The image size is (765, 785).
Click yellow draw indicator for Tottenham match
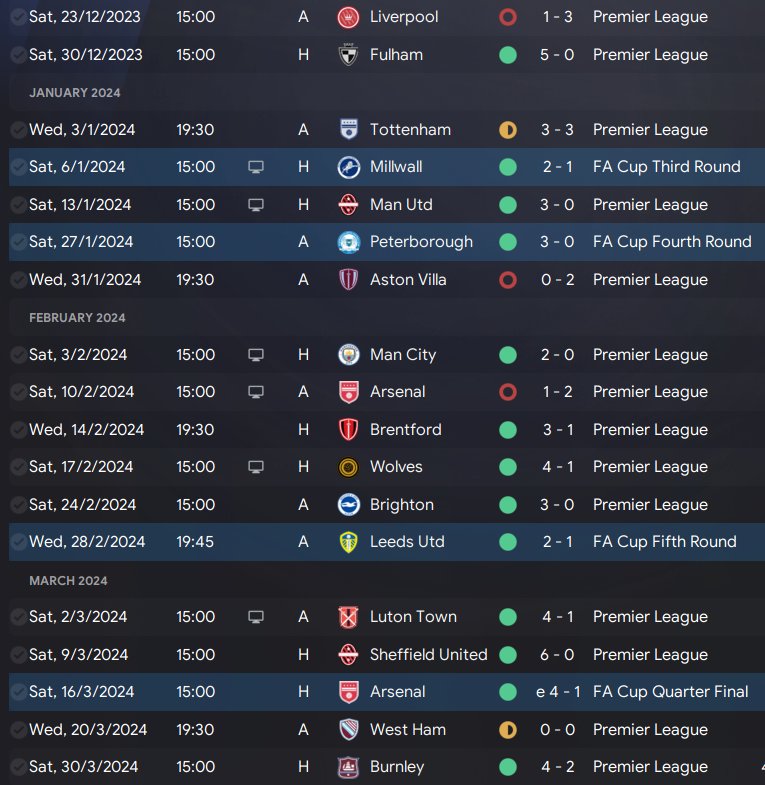[x=508, y=130]
